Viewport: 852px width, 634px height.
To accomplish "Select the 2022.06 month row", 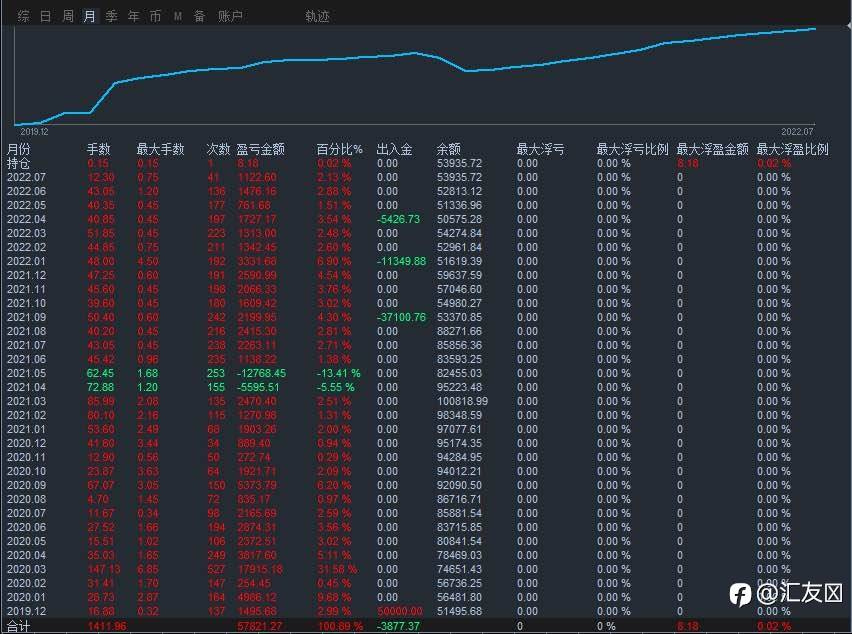I will (x=426, y=191).
